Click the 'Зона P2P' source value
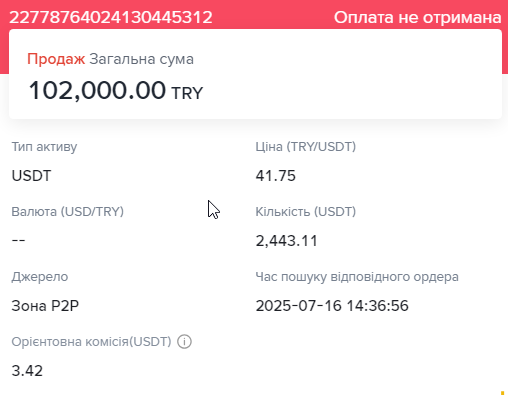This screenshot has width=508, height=395. (x=45, y=306)
